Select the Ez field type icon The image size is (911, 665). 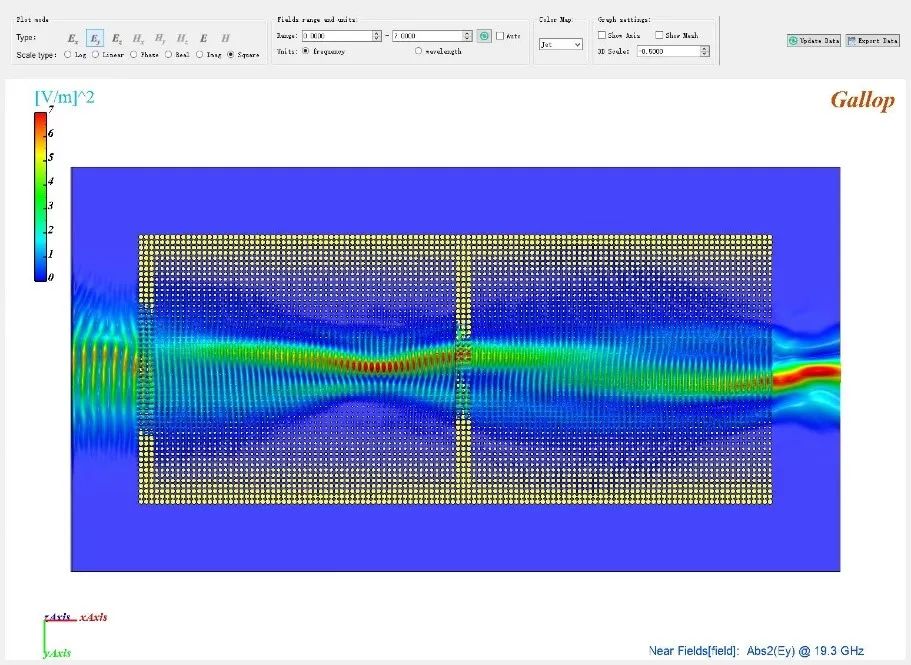click(117, 38)
